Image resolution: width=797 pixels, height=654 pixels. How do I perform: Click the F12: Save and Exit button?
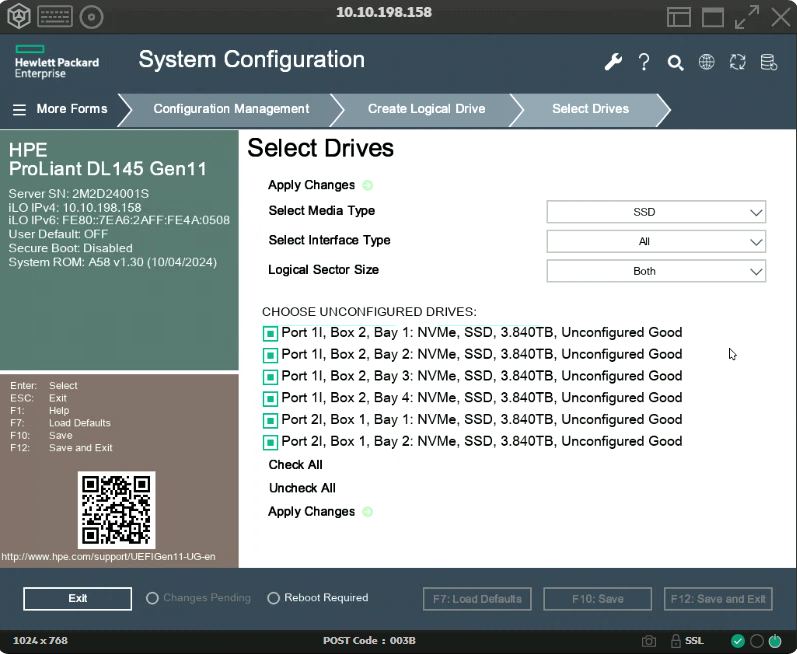tap(718, 599)
